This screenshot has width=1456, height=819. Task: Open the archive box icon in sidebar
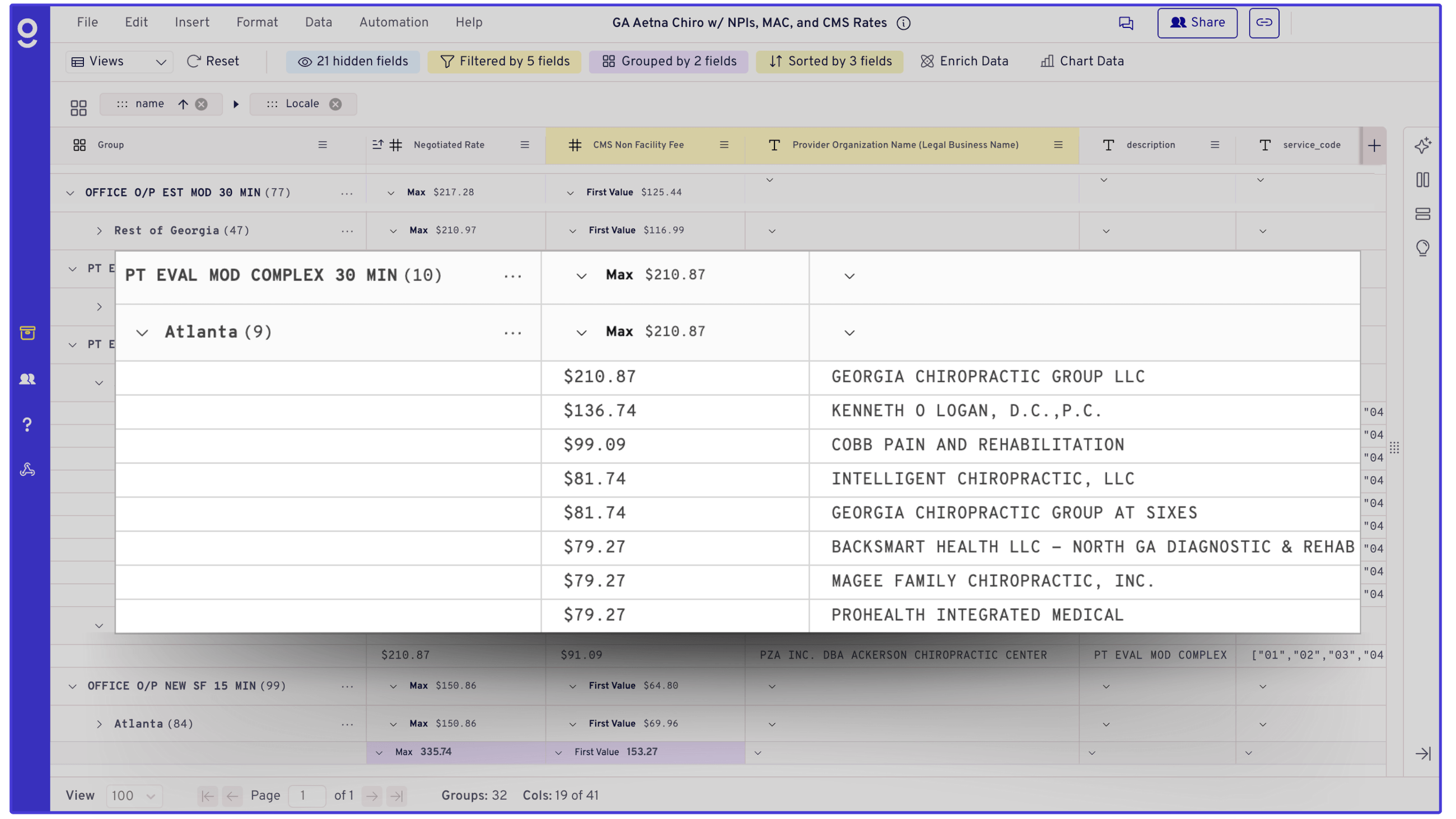point(27,333)
